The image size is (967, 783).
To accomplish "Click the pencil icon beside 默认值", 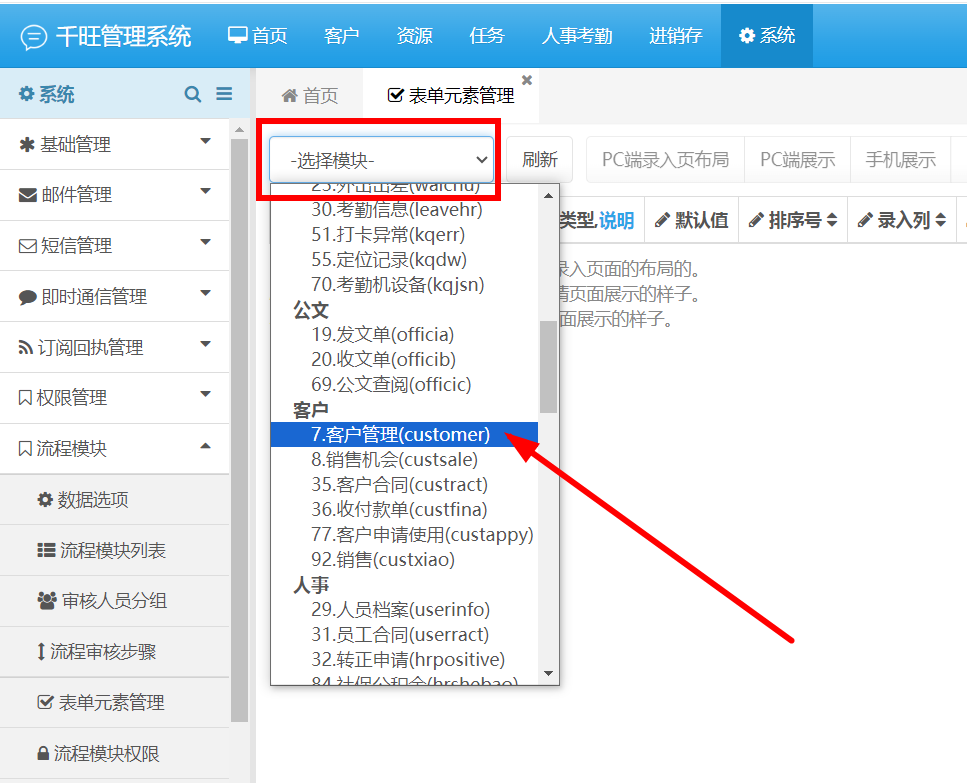I will [x=662, y=220].
